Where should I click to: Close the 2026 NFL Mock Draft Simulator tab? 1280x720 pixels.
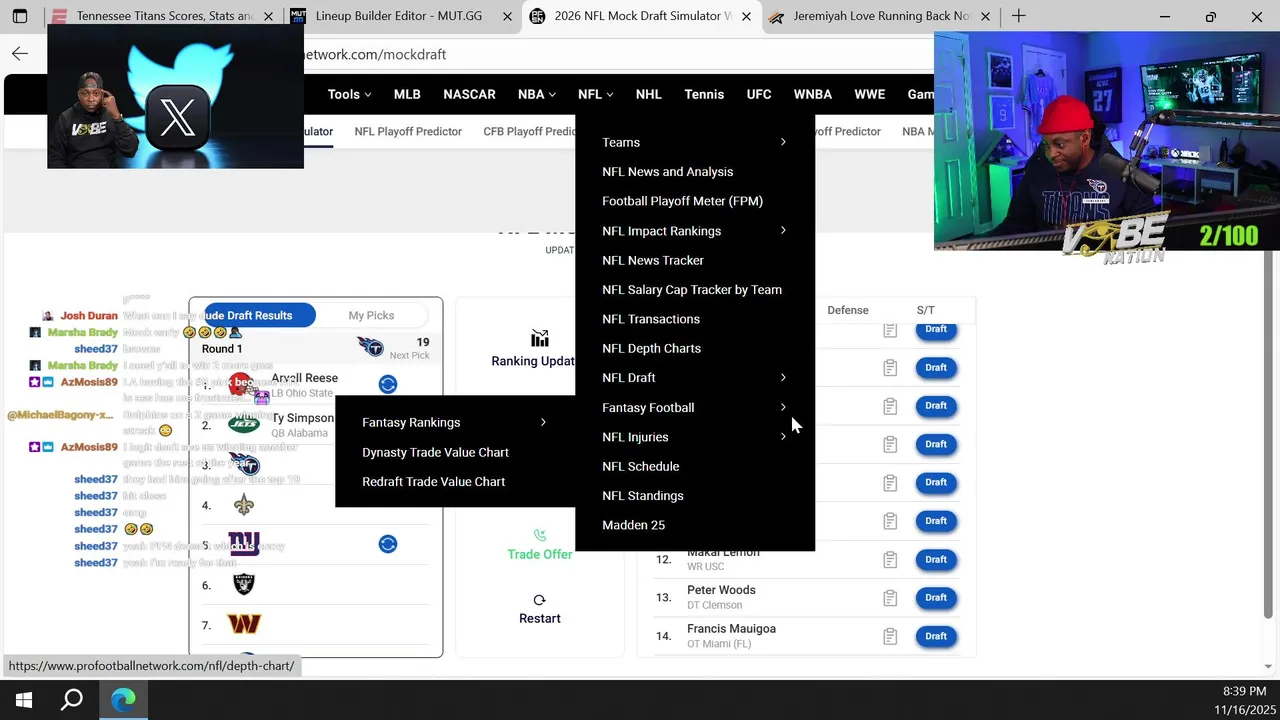coord(746,17)
